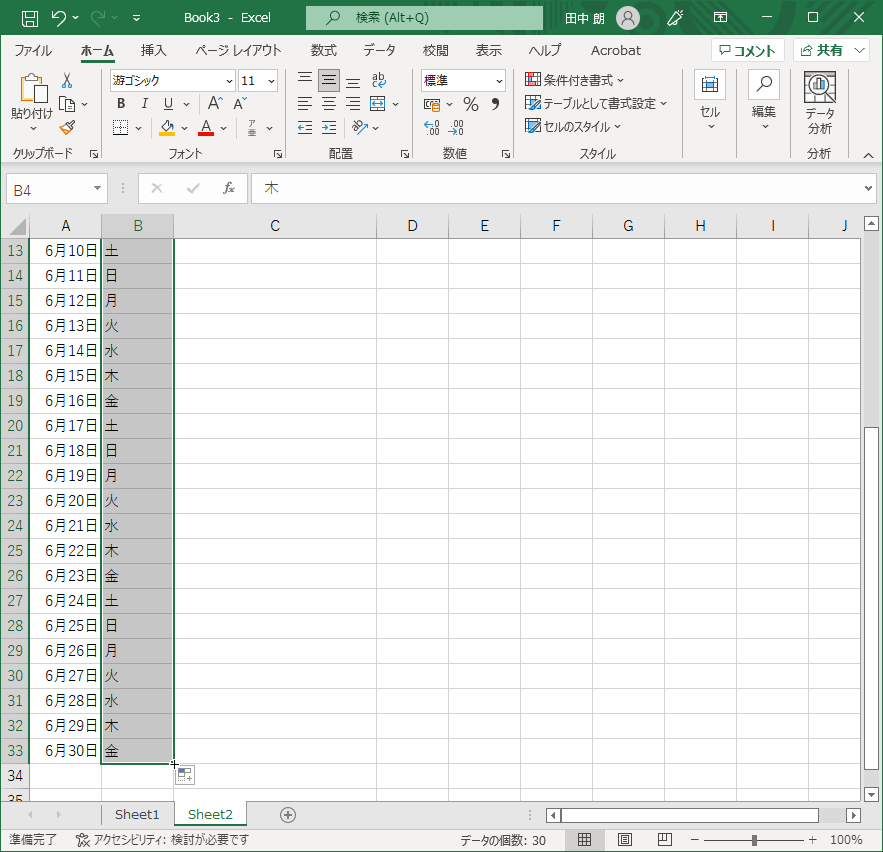The image size is (883, 852).
Task: Click the Undo arrow icon
Action: (x=59, y=18)
